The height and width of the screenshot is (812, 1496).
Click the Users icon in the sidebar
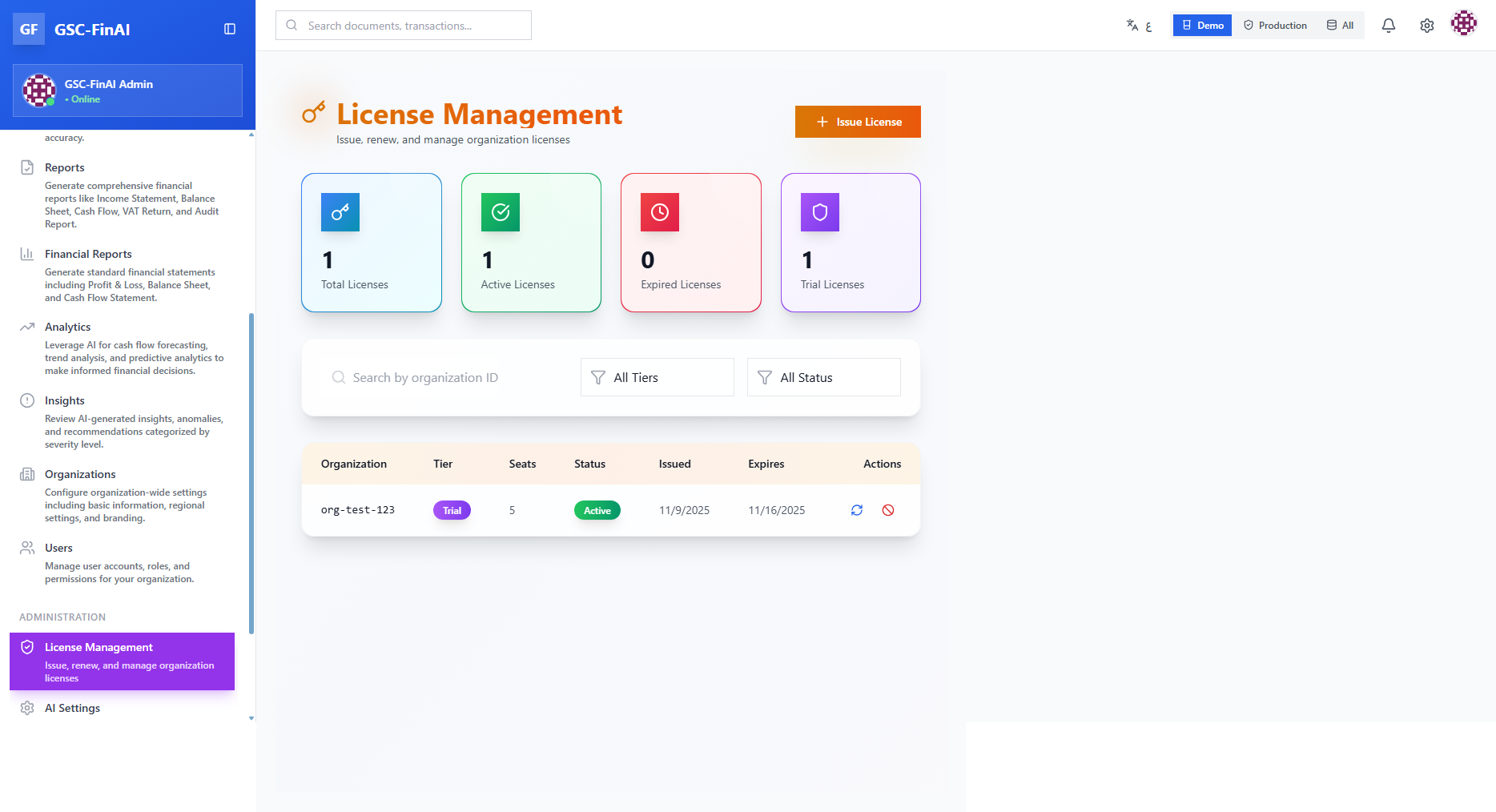[27, 547]
